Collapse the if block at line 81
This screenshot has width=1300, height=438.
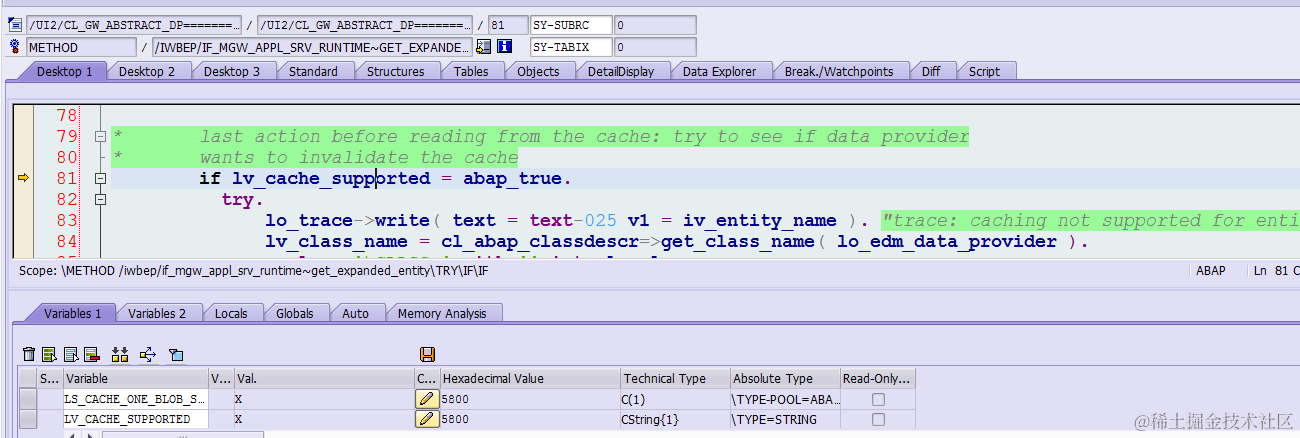[100, 178]
